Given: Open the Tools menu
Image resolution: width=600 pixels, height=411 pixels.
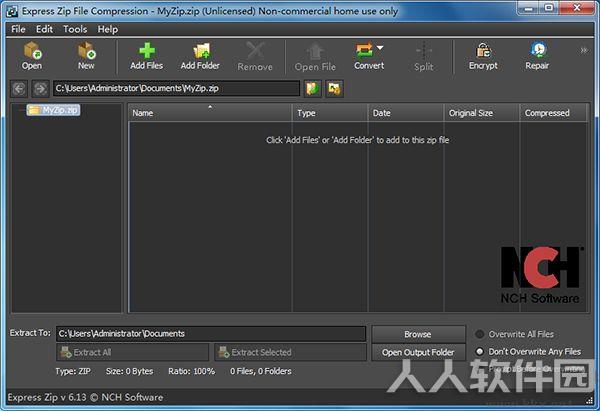Looking at the screenshot, I should (x=75, y=29).
